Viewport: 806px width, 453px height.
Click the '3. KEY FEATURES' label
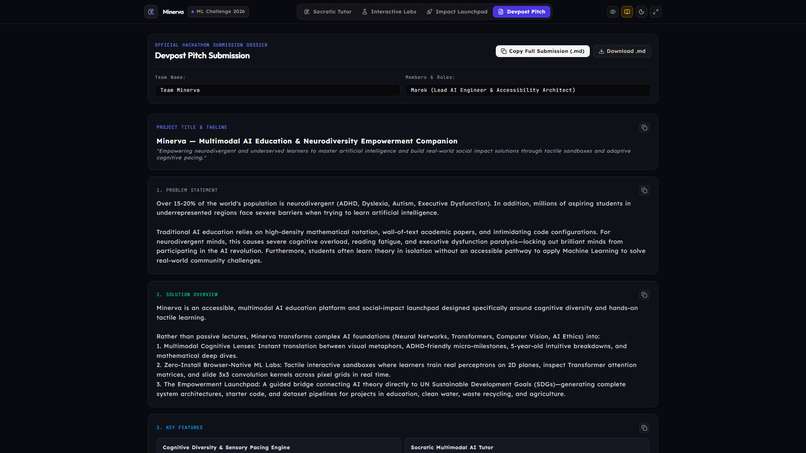pos(179,427)
